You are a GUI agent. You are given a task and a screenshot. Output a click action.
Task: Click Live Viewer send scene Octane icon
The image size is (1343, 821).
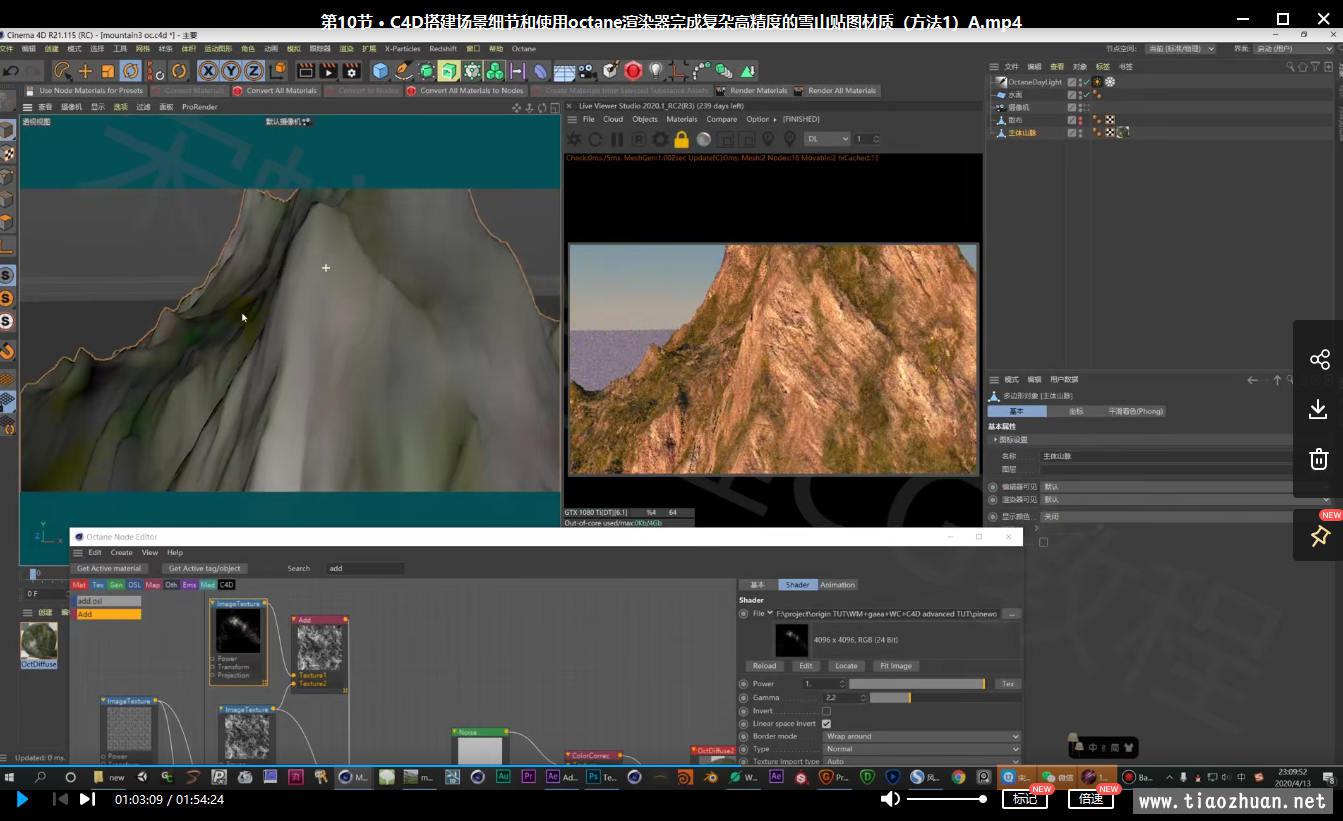[x=574, y=139]
